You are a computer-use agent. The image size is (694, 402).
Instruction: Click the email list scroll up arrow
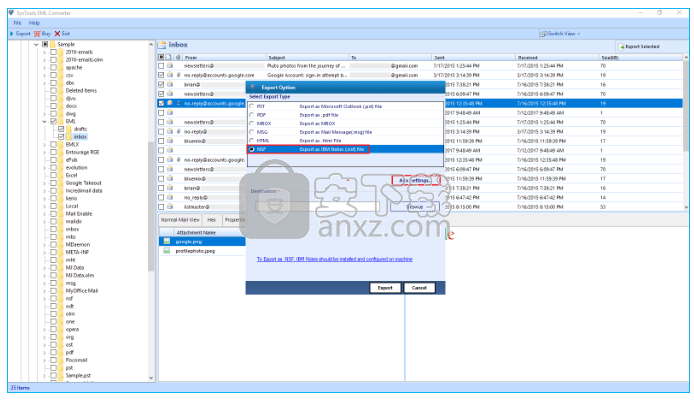pos(686,58)
